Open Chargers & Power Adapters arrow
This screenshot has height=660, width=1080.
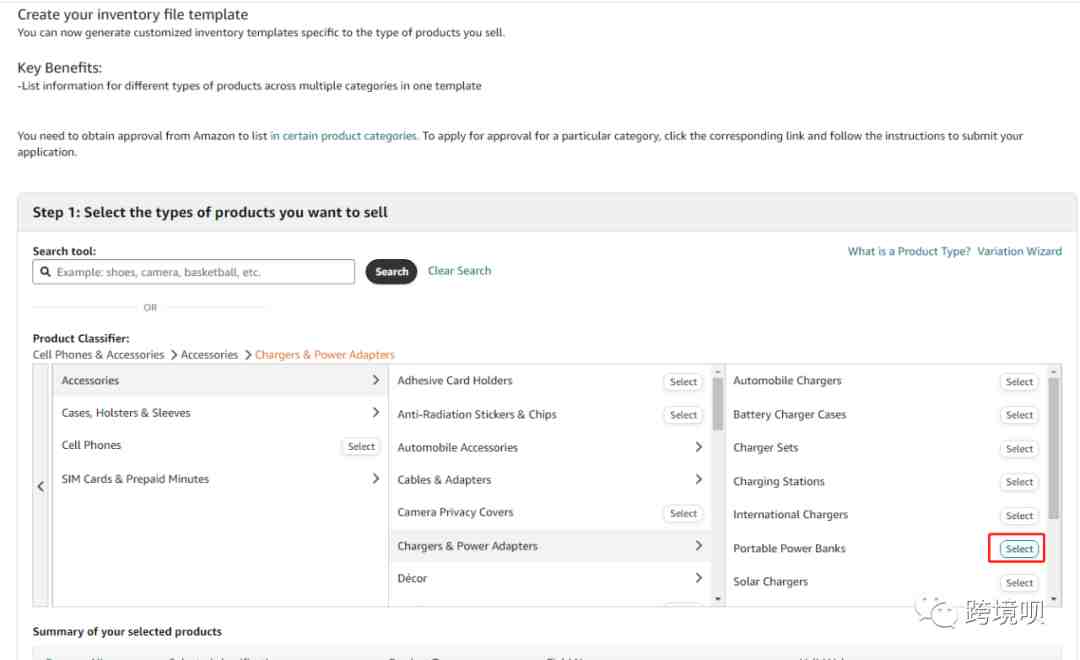click(x=698, y=546)
